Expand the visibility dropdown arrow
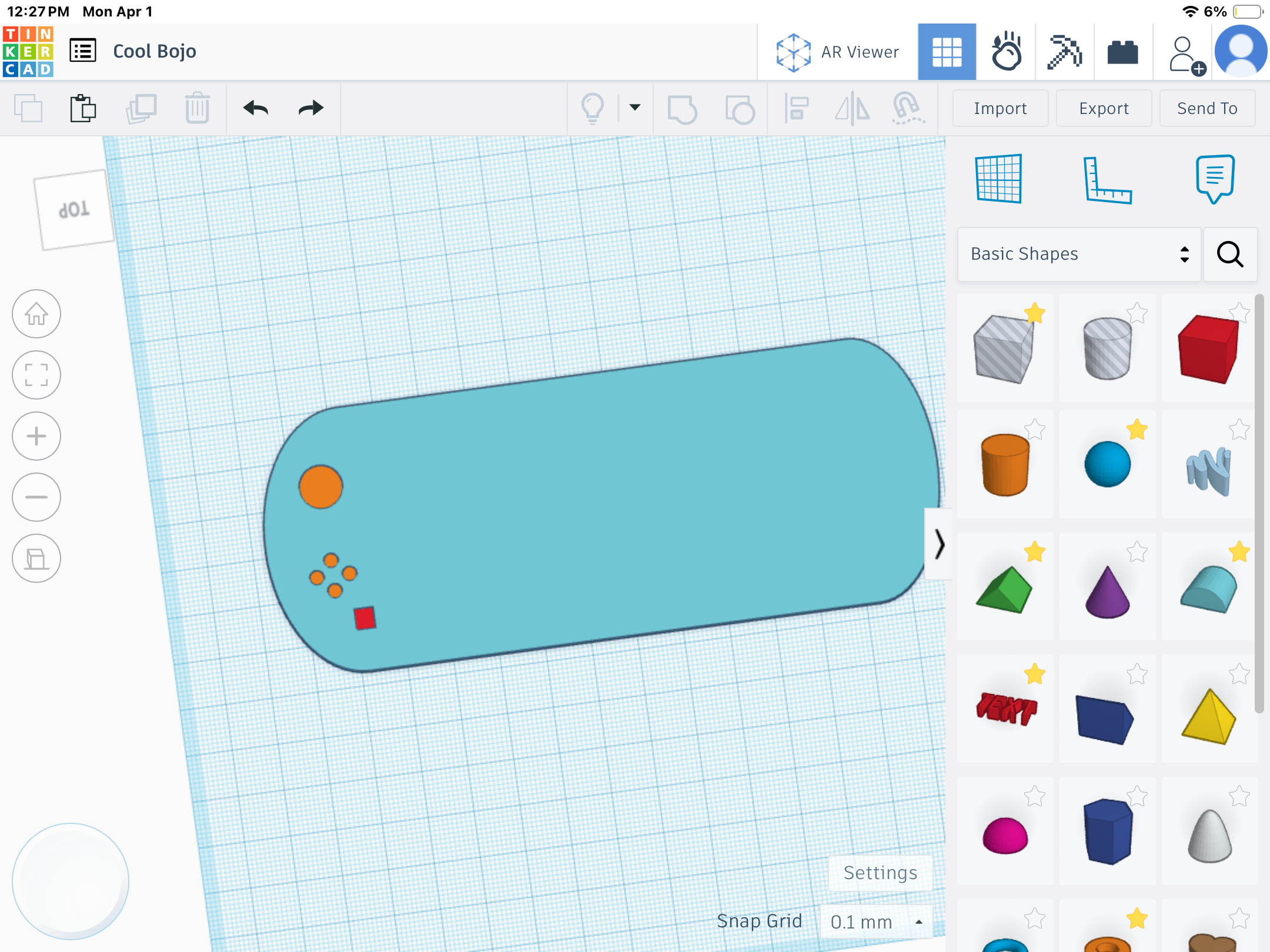This screenshot has width=1270, height=952. pos(635,108)
